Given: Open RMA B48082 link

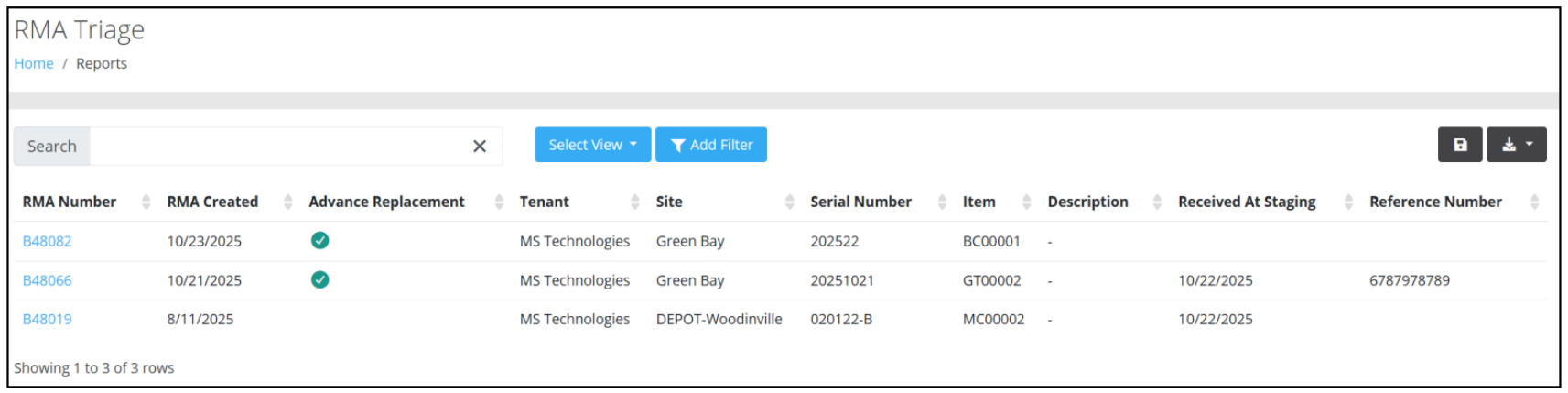Looking at the screenshot, I should [x=47, y=241].
